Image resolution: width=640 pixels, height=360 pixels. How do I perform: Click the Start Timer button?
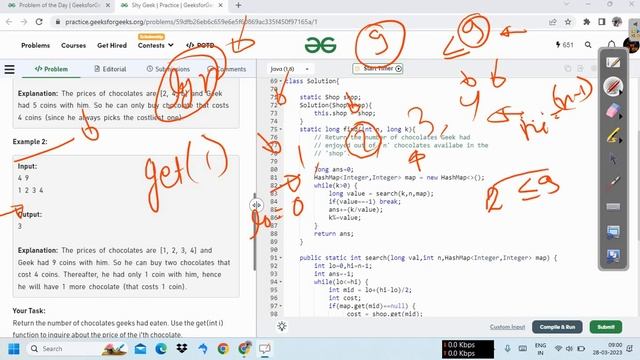click(378, 69)
